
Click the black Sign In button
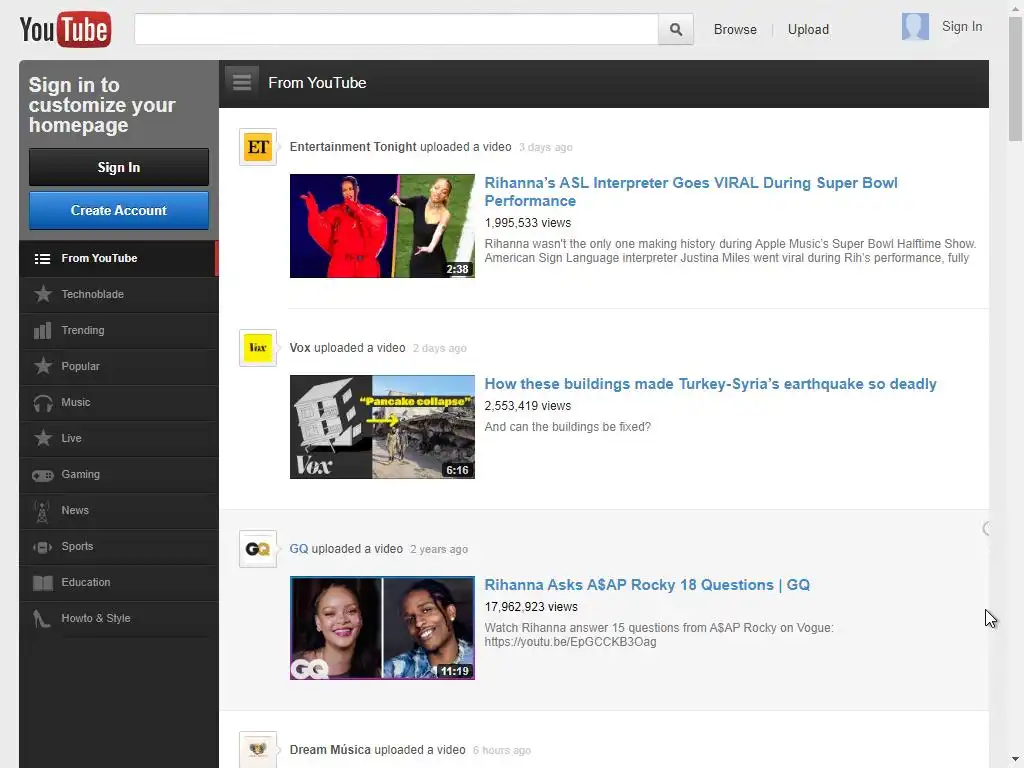(x=119, y=167)
